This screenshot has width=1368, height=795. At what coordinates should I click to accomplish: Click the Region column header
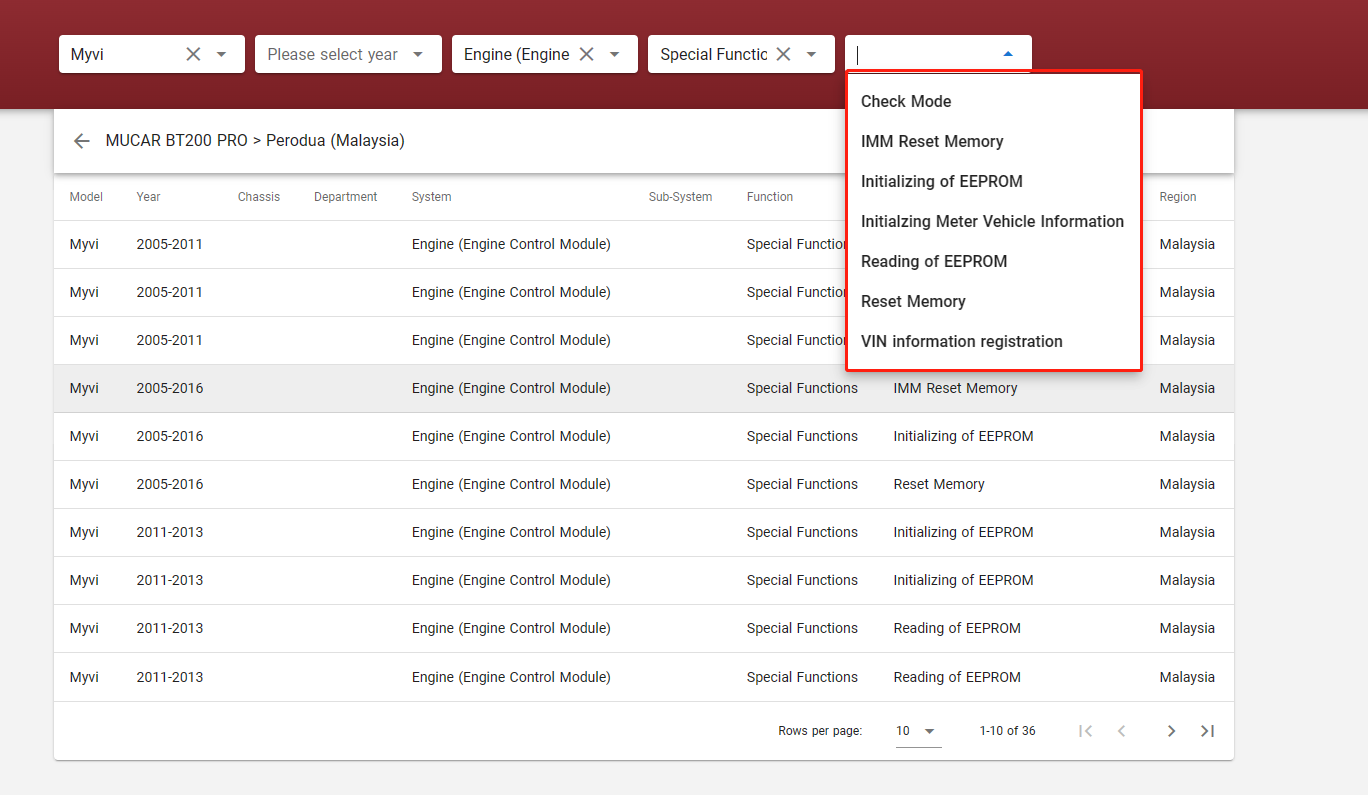(1178, 197)
